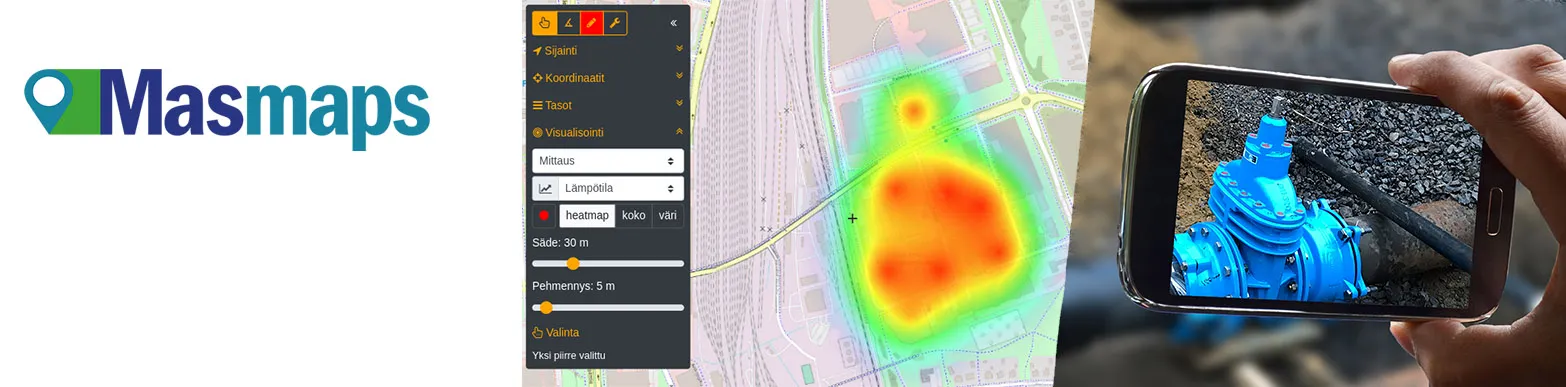
Task: Expand the Sijainti section chevron
Action: tap(679, 48)
